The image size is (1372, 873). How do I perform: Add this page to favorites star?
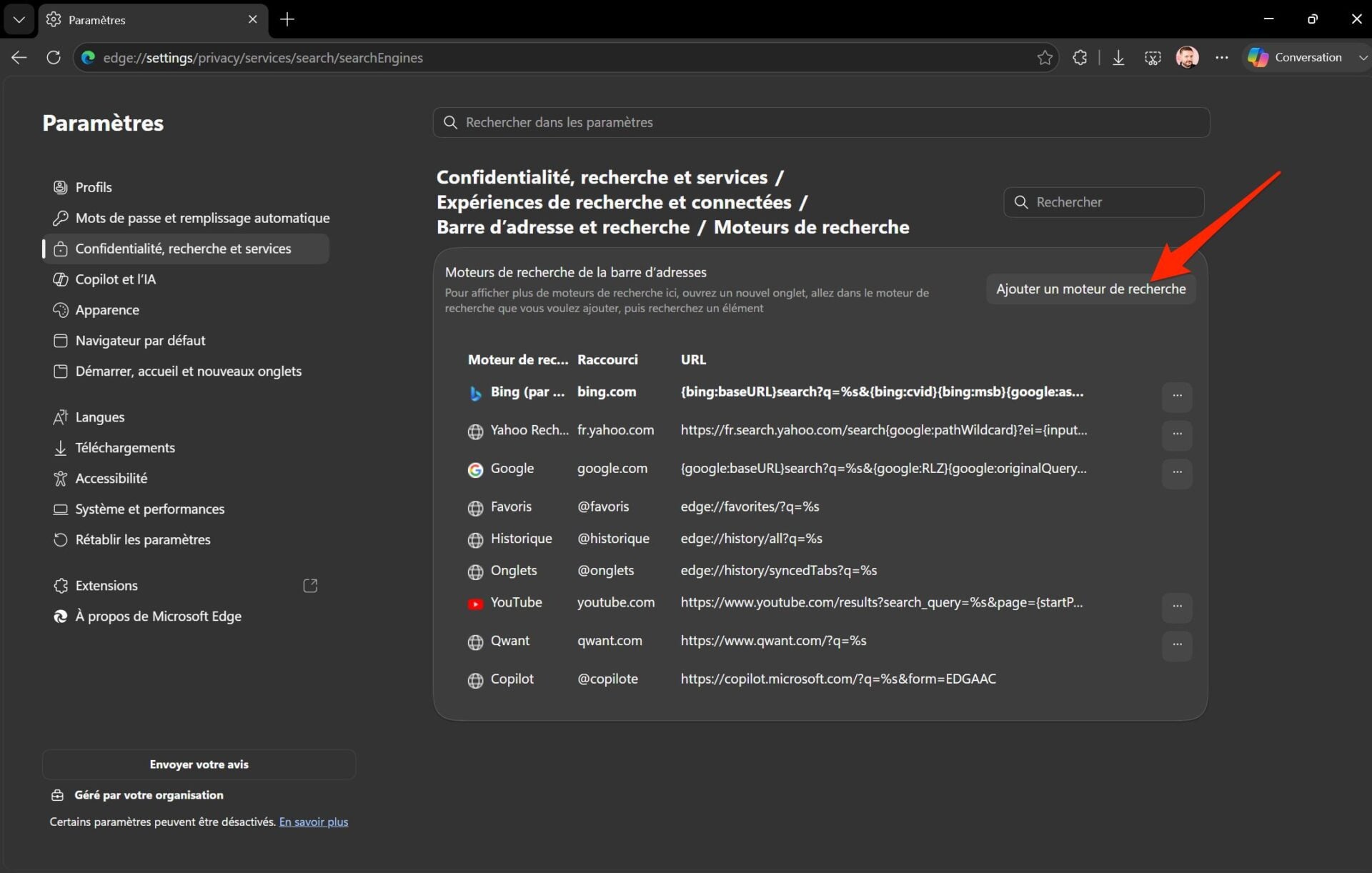point(1045,57)
